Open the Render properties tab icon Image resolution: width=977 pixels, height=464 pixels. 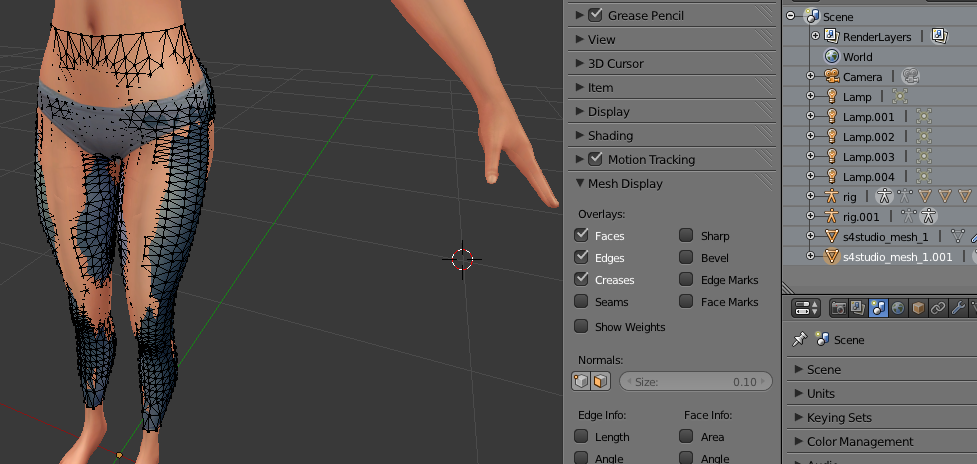coord(839,308)
